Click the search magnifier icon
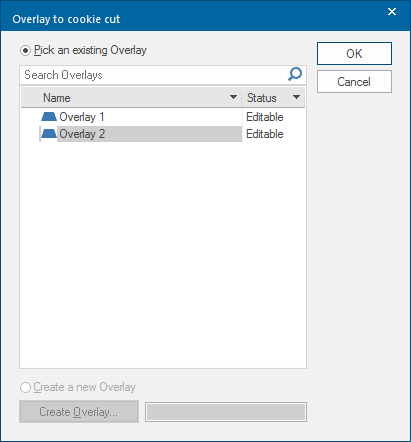411x442 pixels. [295, 74]
